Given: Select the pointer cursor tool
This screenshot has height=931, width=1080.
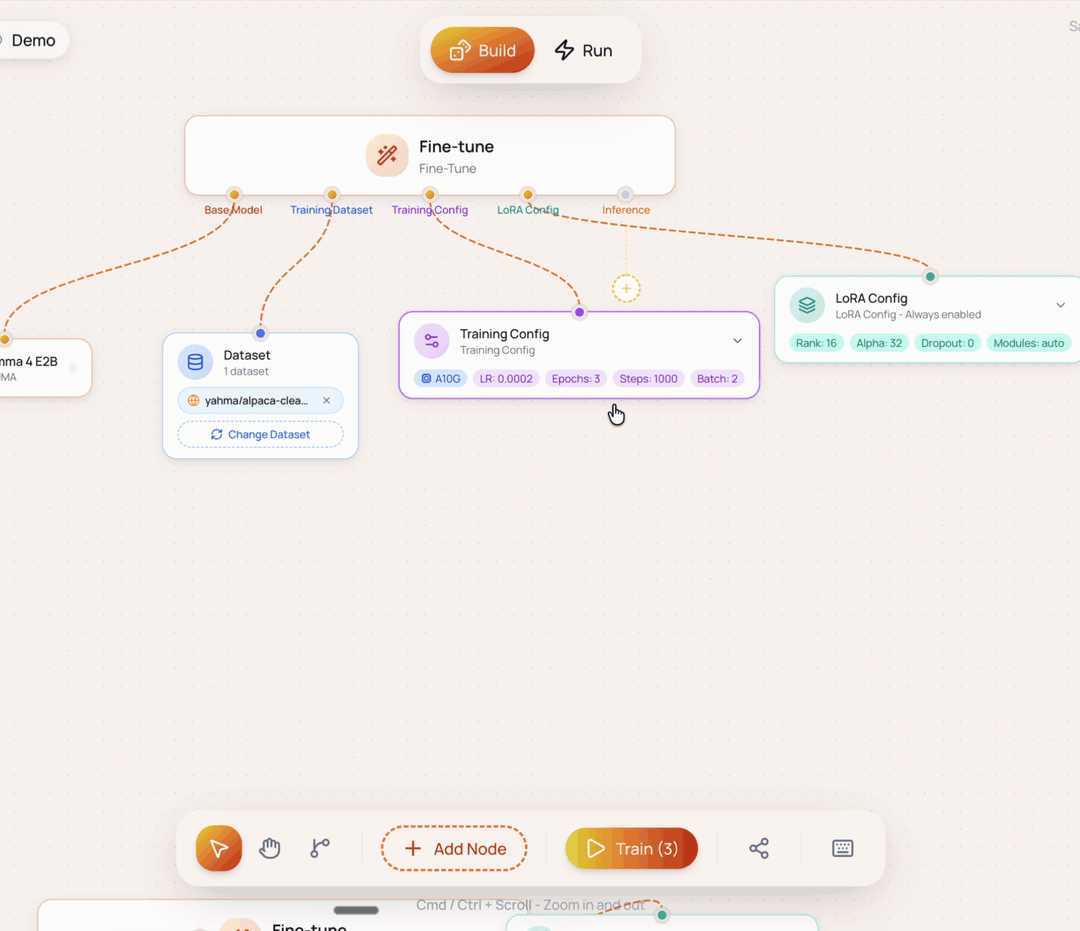Looking at the screenshot, I should pyautogui.click(x=218, y=848).
